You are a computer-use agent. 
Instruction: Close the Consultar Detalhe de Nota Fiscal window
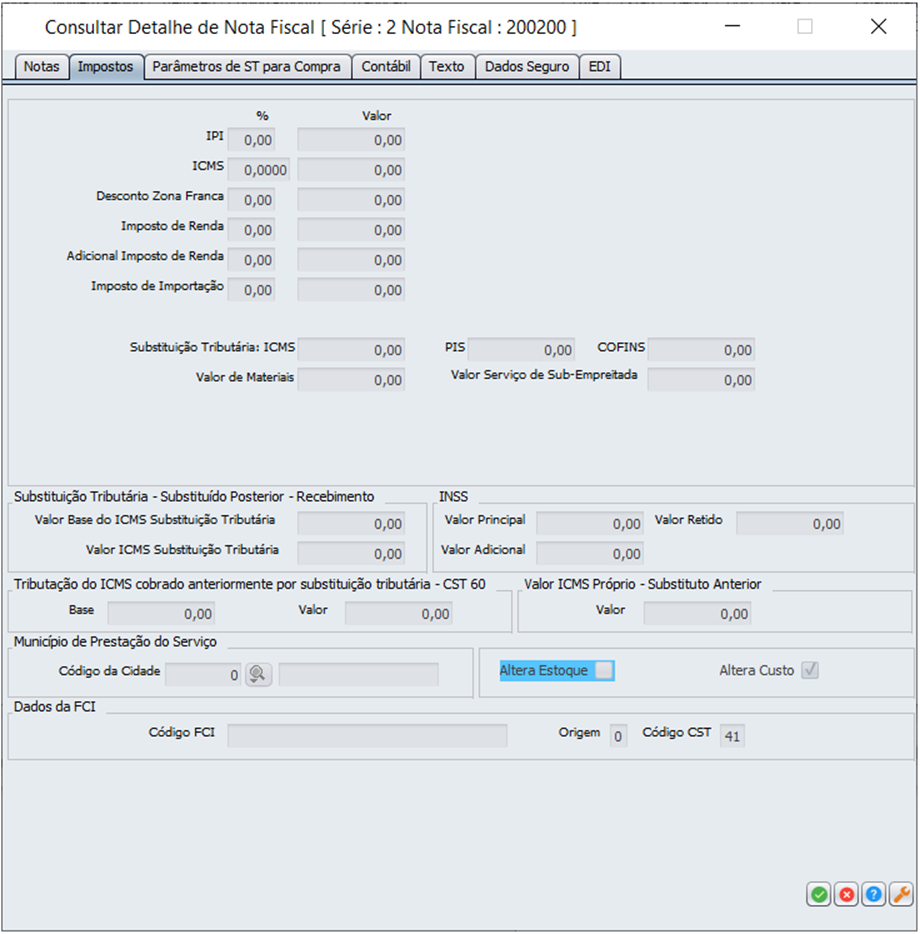point(878,26)
